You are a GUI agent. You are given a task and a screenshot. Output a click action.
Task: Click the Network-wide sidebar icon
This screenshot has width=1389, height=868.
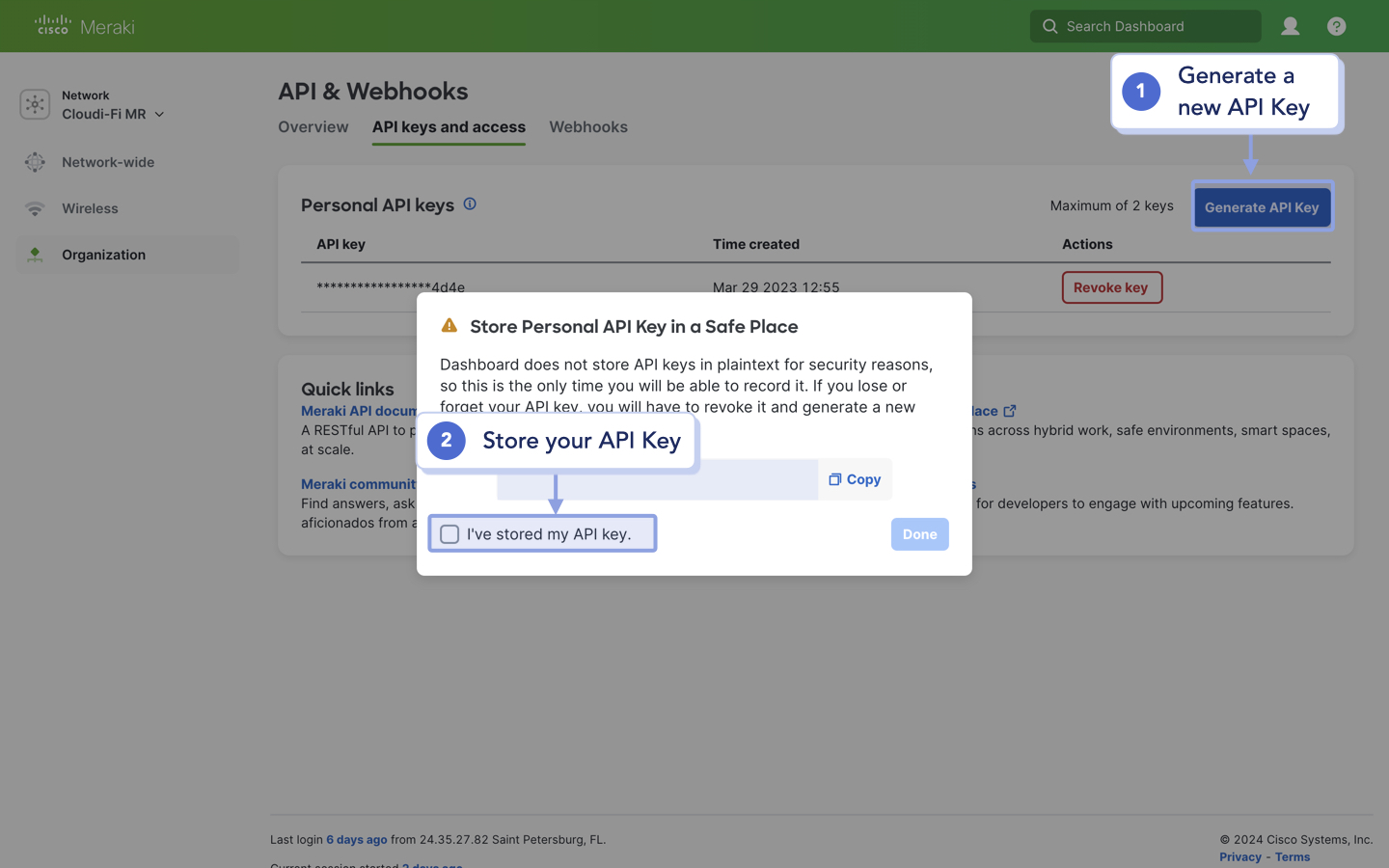(x=35, y=162)
